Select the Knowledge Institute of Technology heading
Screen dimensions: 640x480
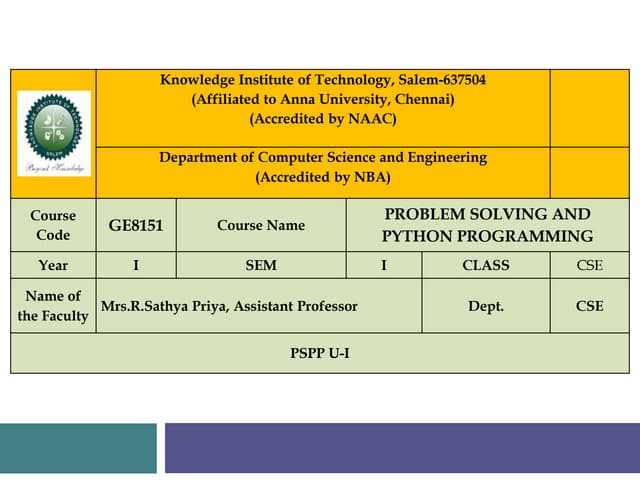(x=323, y=80)
